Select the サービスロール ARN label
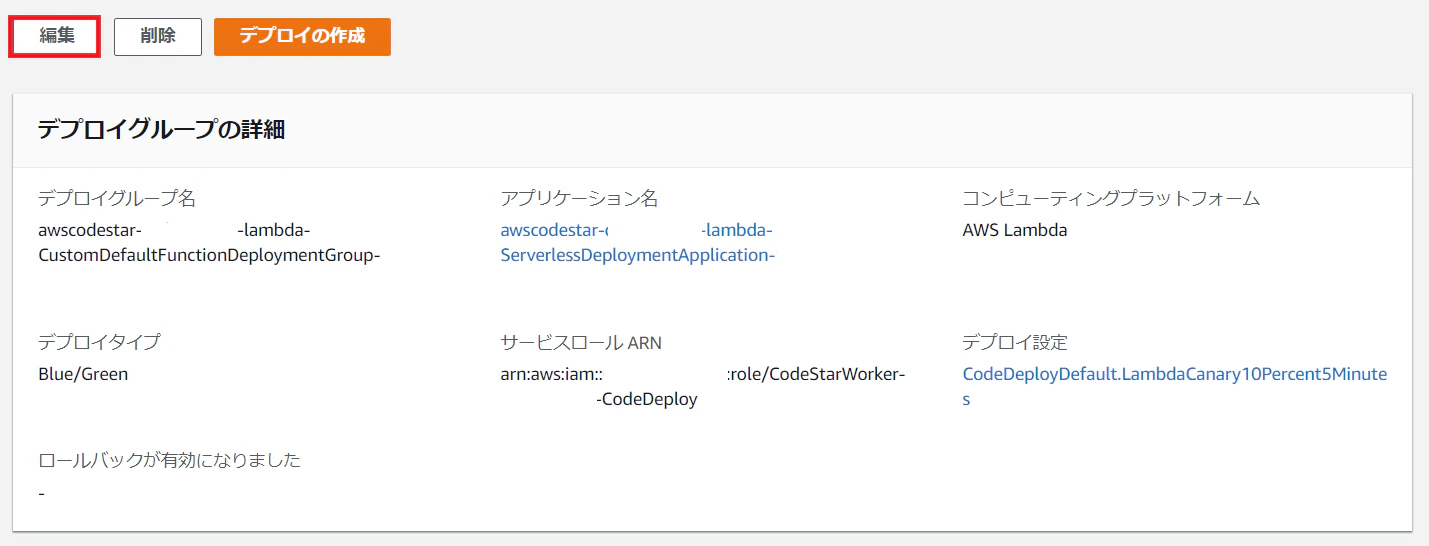The height and width of the screenshot is (546, 1429). pyautogui.click(x=581, y=343)
